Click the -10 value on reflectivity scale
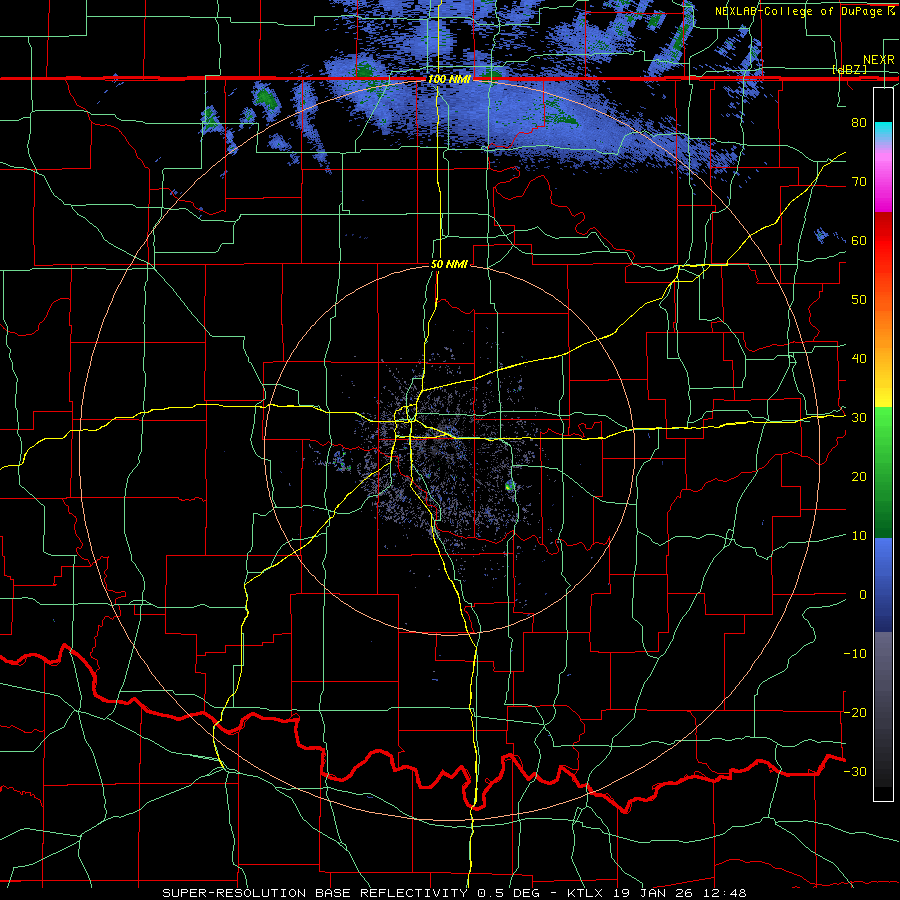The image size is (900, 900). pos(855,654)
